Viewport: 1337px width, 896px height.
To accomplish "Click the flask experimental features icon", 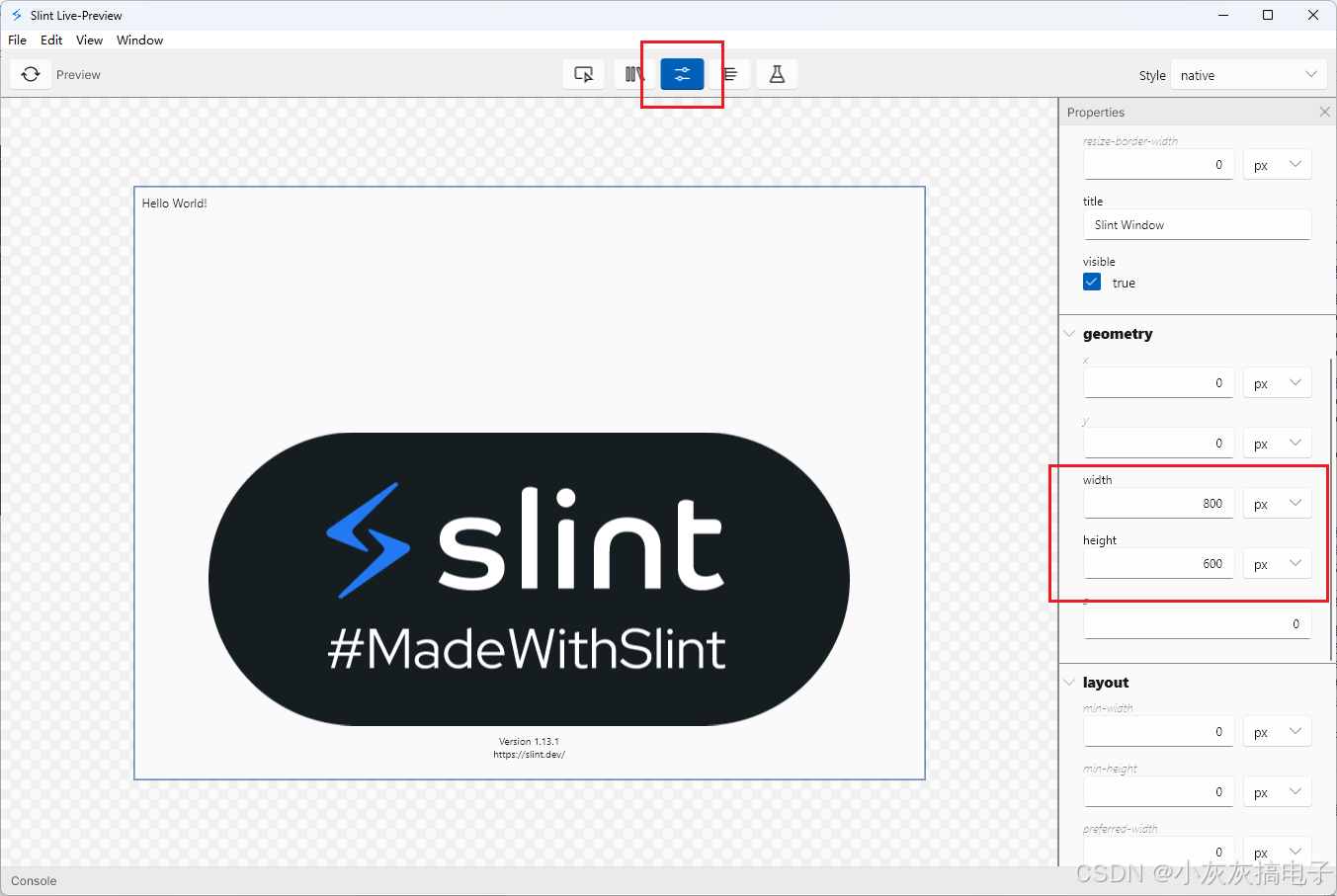I will click(777, 73).
